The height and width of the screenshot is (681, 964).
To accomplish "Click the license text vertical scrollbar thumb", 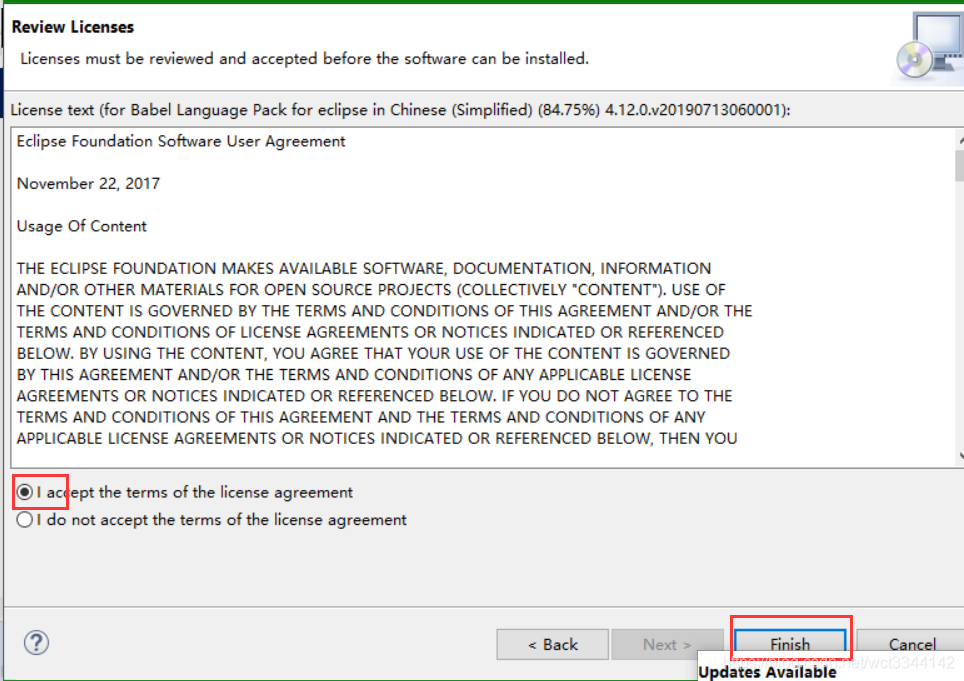I will tap(960, 165).
